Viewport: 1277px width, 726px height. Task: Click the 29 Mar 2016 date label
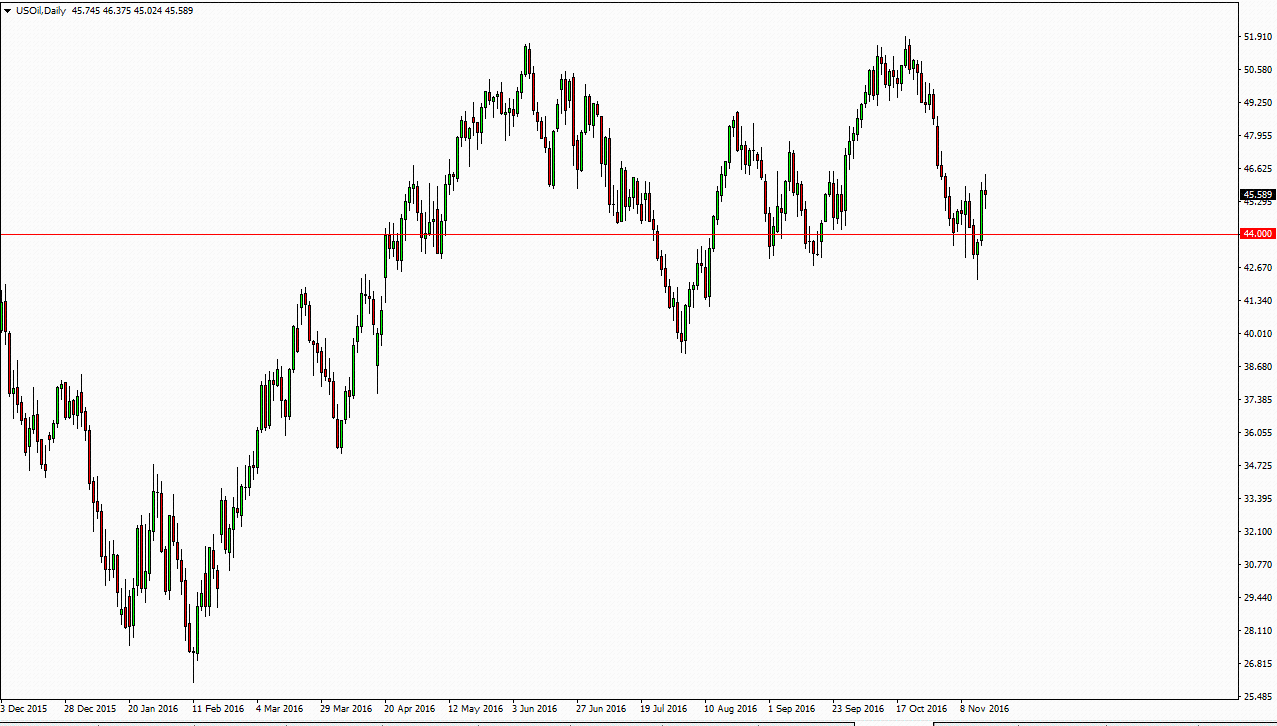click(x=346, y=709)
